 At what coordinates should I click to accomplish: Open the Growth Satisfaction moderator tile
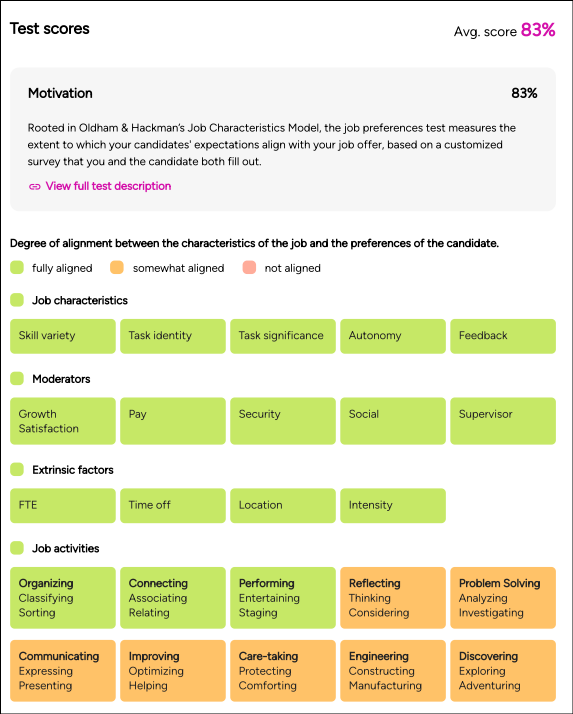pos(63,421)
